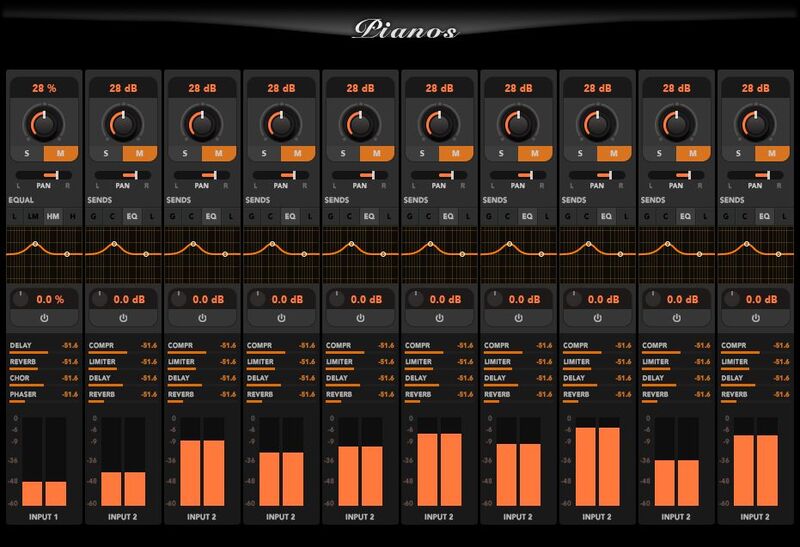Image resolution: width=800 pixels, height=547 pixels.
Task: Open the C tab in the second strip's SENDS
Action: (112, 216)
